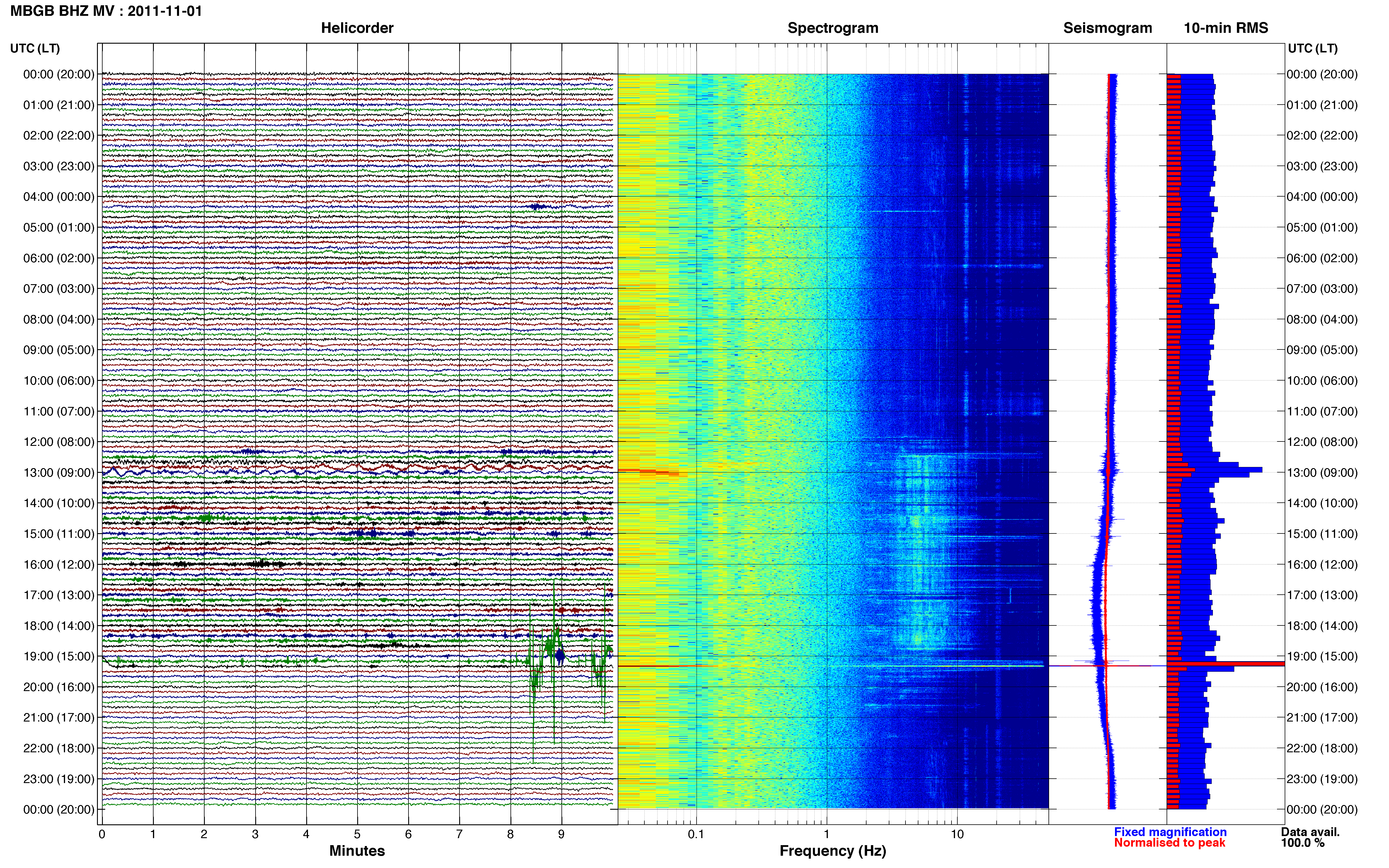1389x868 pixels.
Task: Click left-axis time label '01:00 (21:00)'
Action: click(59, 105)
